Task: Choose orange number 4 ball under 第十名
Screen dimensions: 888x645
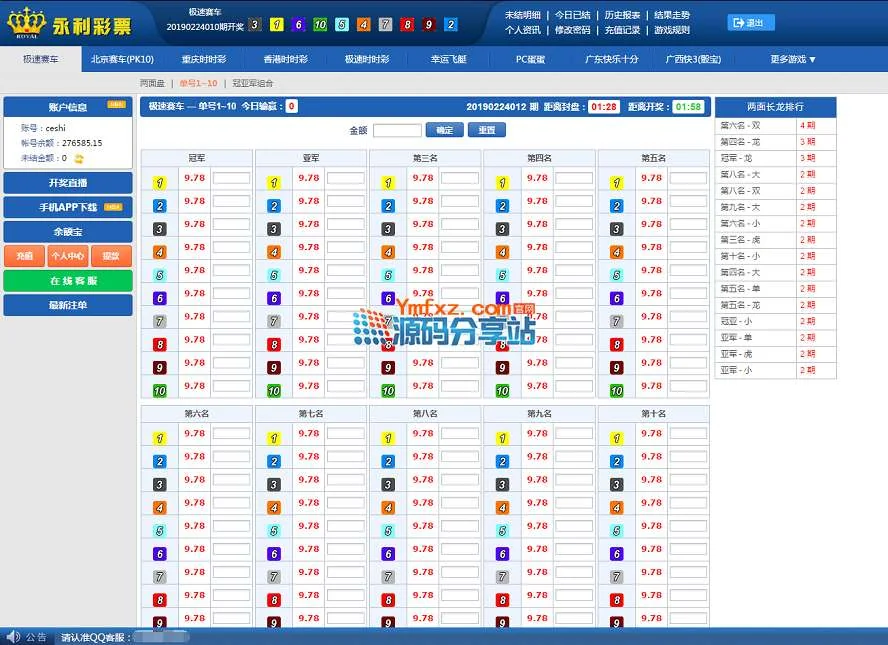Action: (x=616, y=508)
